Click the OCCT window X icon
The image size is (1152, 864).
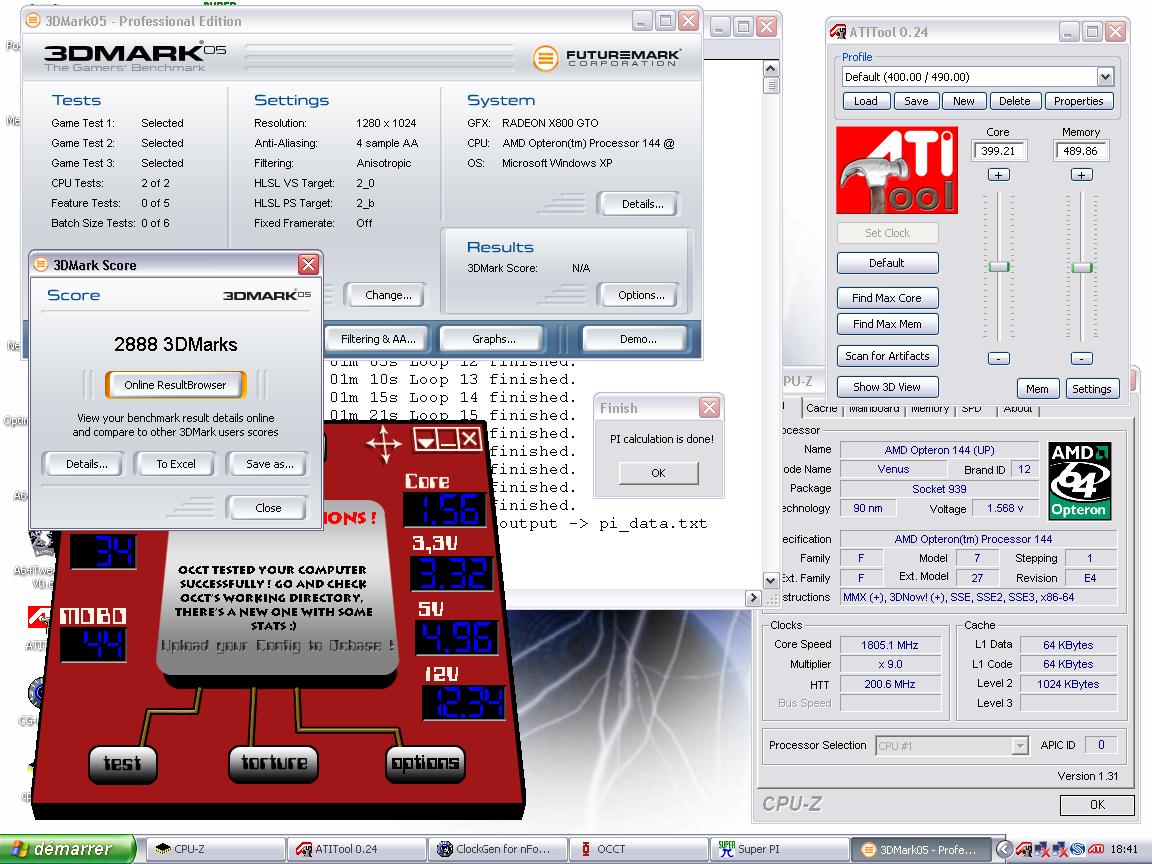pos(469,439)
